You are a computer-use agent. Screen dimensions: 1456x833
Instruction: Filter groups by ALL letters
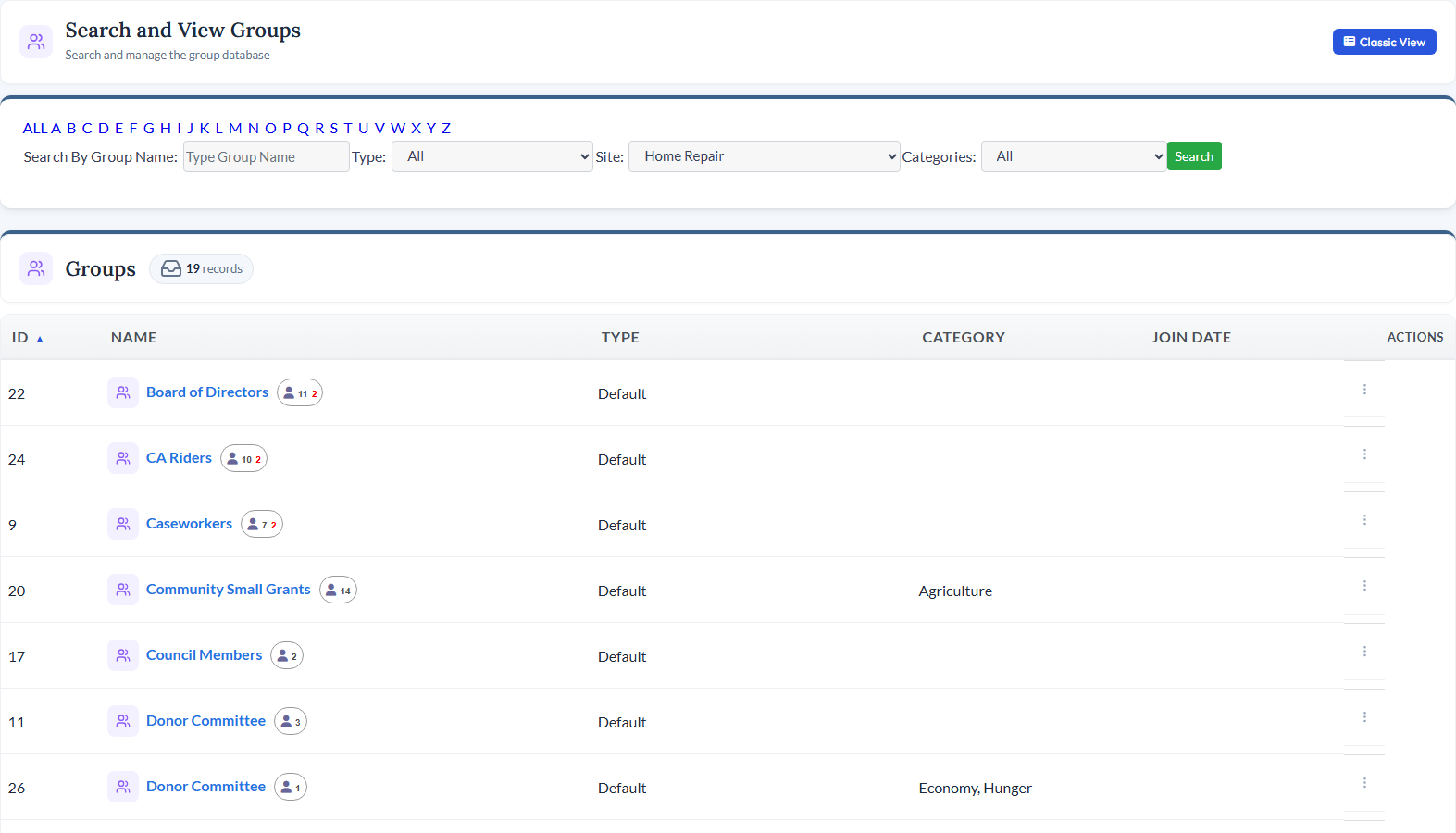[35, 128]
